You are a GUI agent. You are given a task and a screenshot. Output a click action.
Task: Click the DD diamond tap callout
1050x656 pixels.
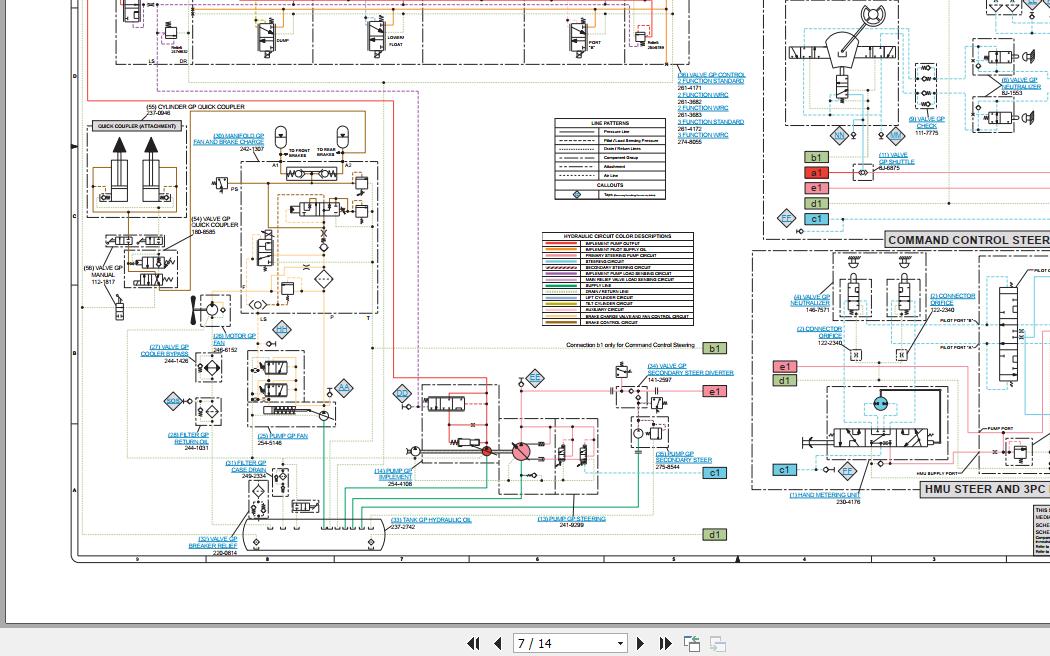[403, 394]
